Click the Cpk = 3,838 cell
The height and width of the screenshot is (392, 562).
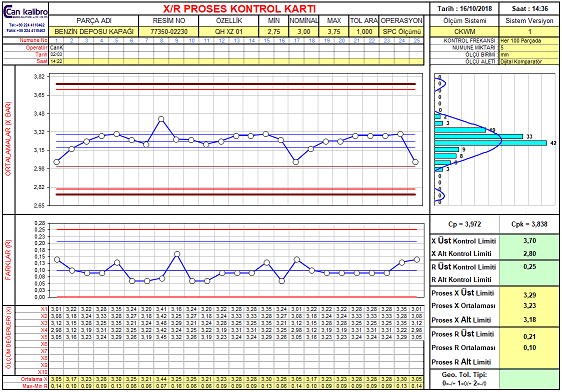(x=529, y=224)
